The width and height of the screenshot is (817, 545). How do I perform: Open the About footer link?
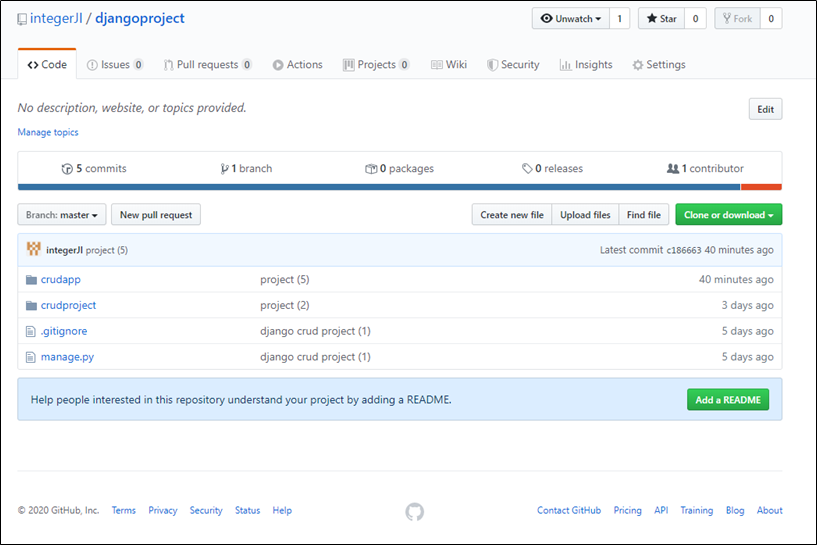770,511
